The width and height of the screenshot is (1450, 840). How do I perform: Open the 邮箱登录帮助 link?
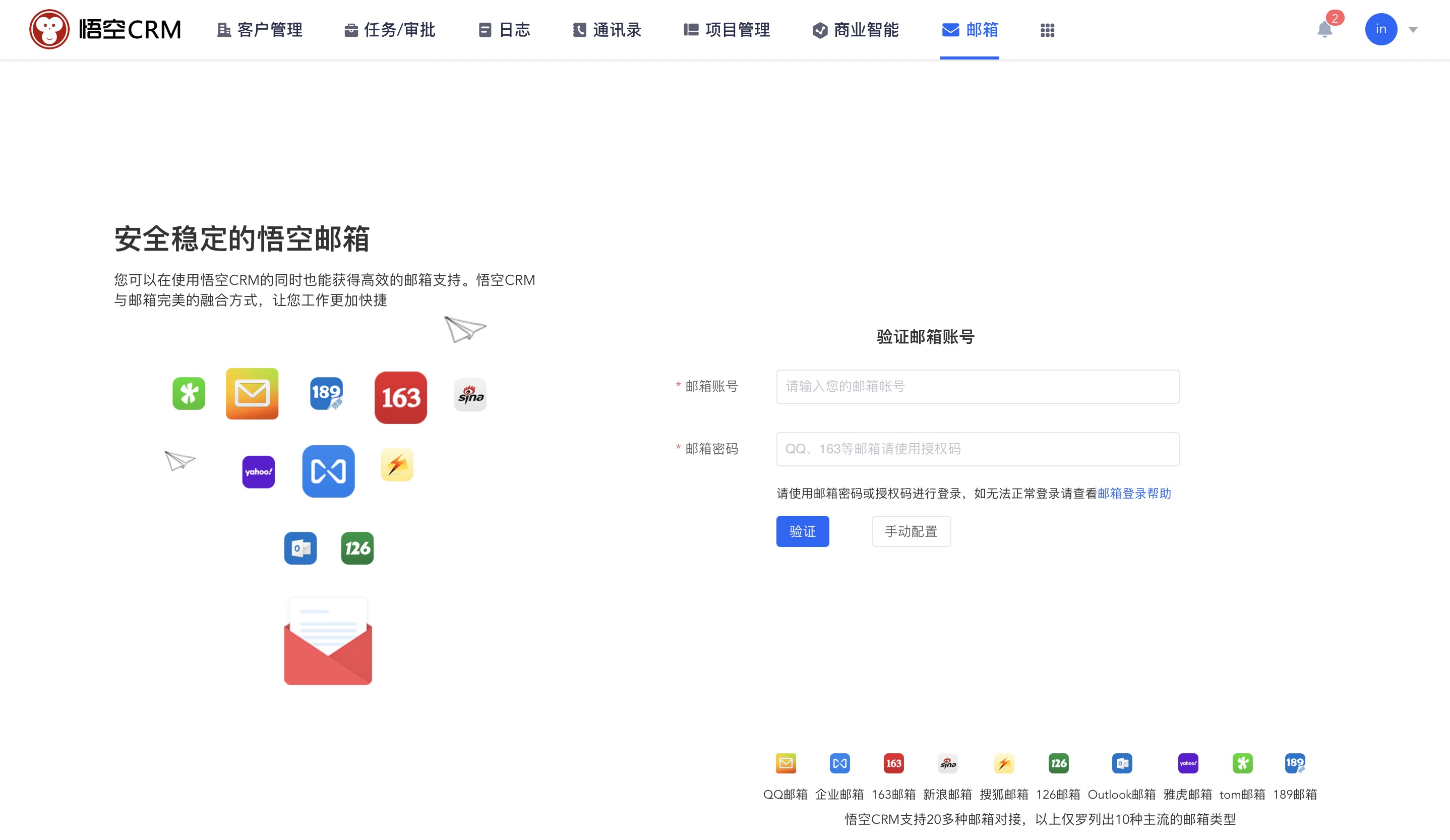pos(1134,494)
